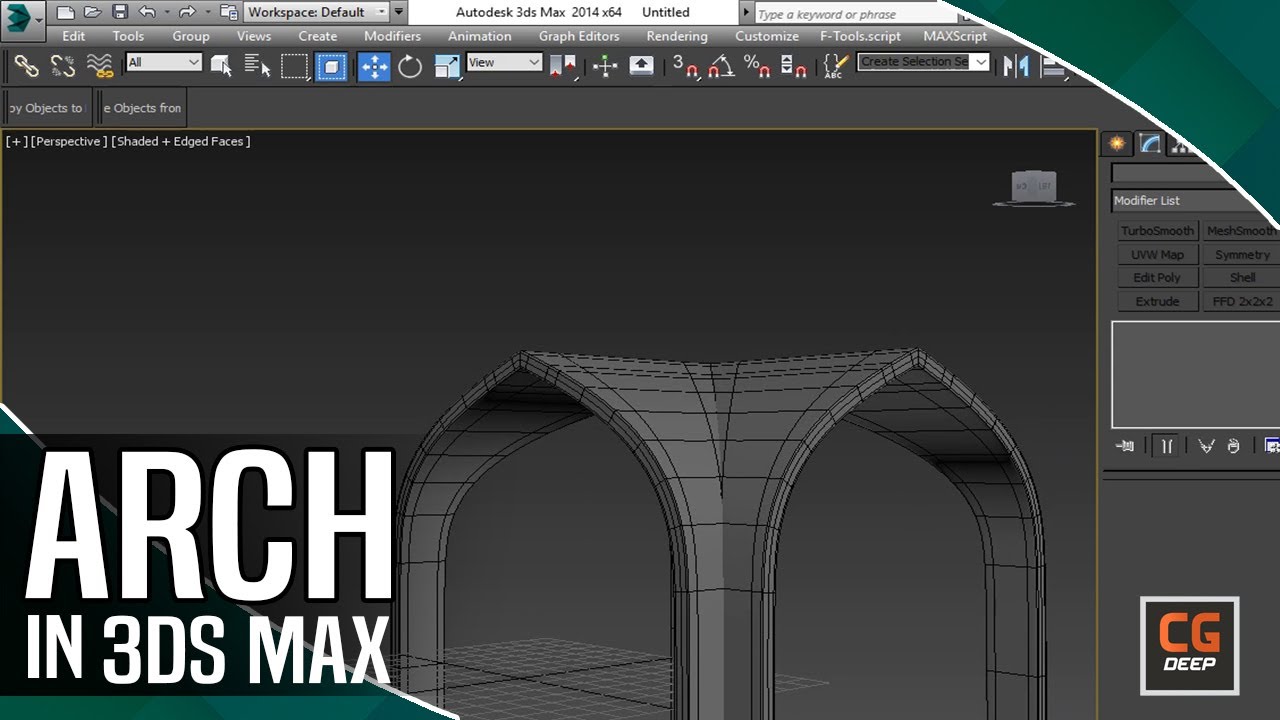Open the Edit menu
Image resolution: width=1280 pixels, height=720 pixels.
(x=74, y=36)
